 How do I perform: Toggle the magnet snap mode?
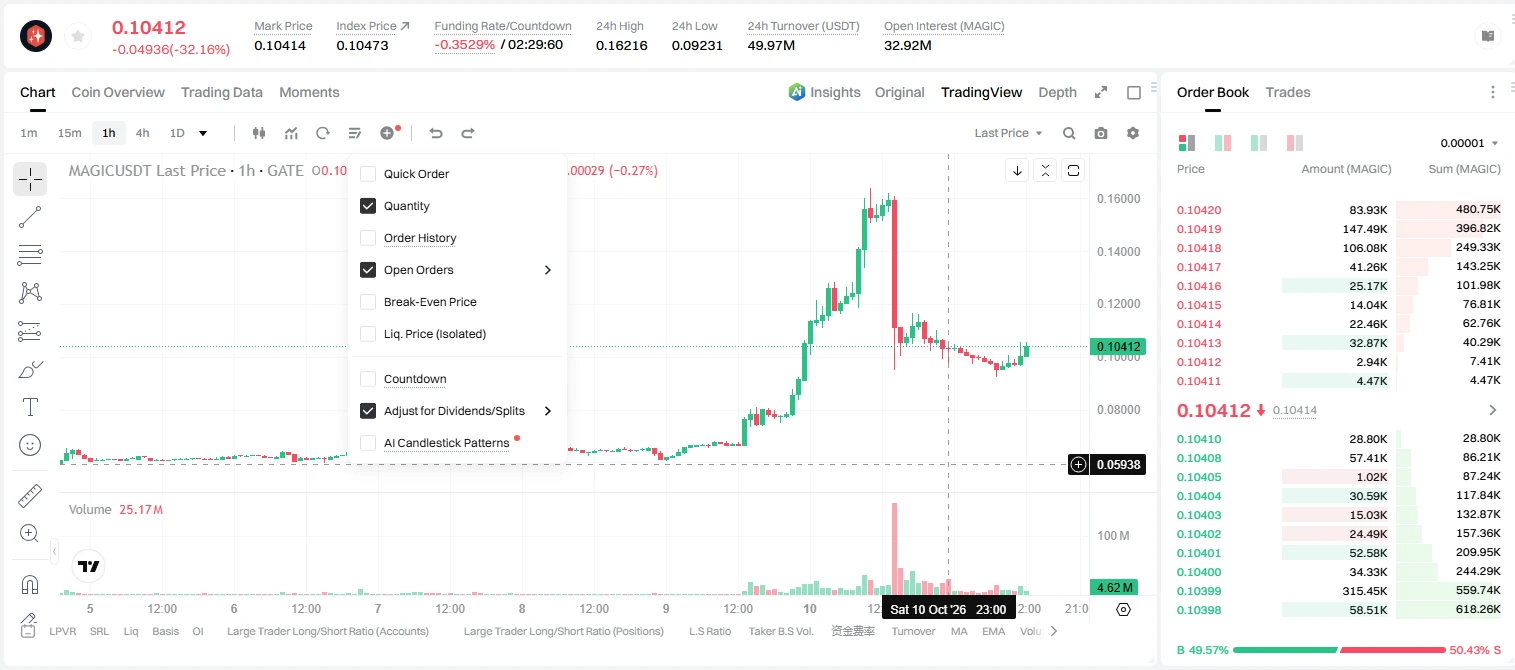tap(30, 585)
